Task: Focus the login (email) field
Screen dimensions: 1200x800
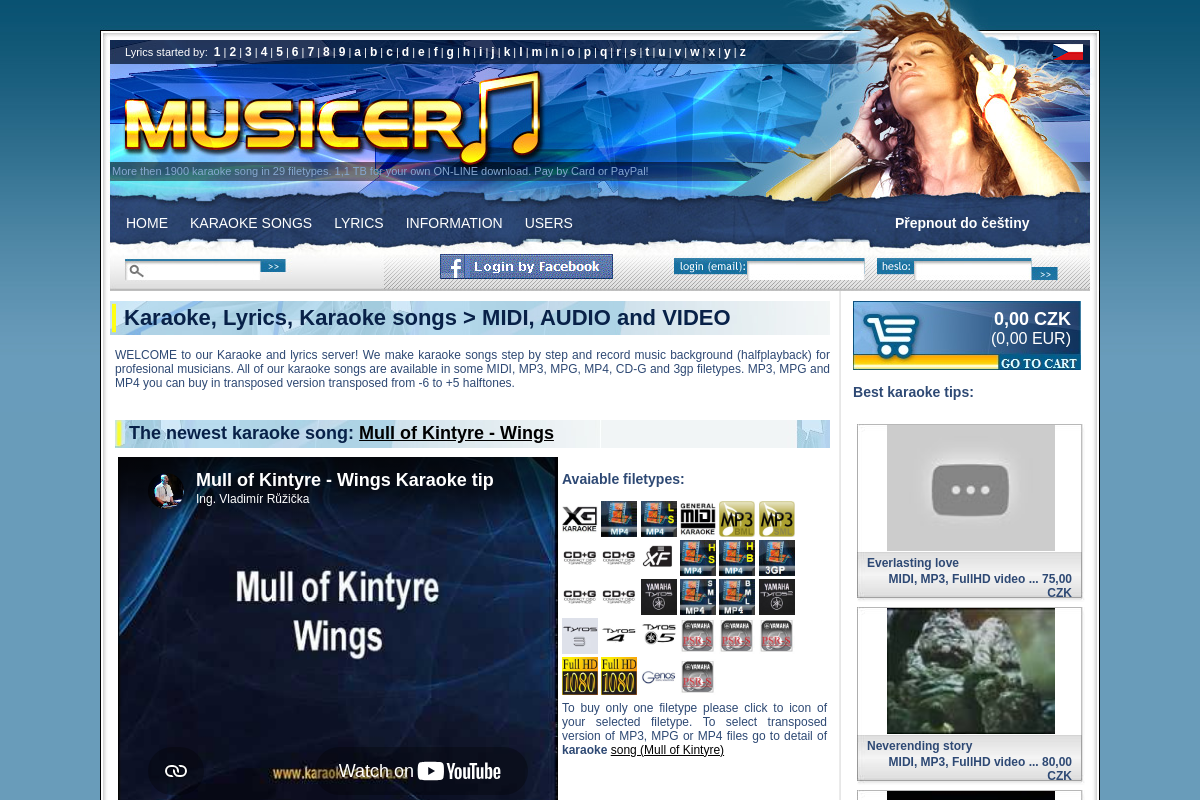Action: point(806,270)
